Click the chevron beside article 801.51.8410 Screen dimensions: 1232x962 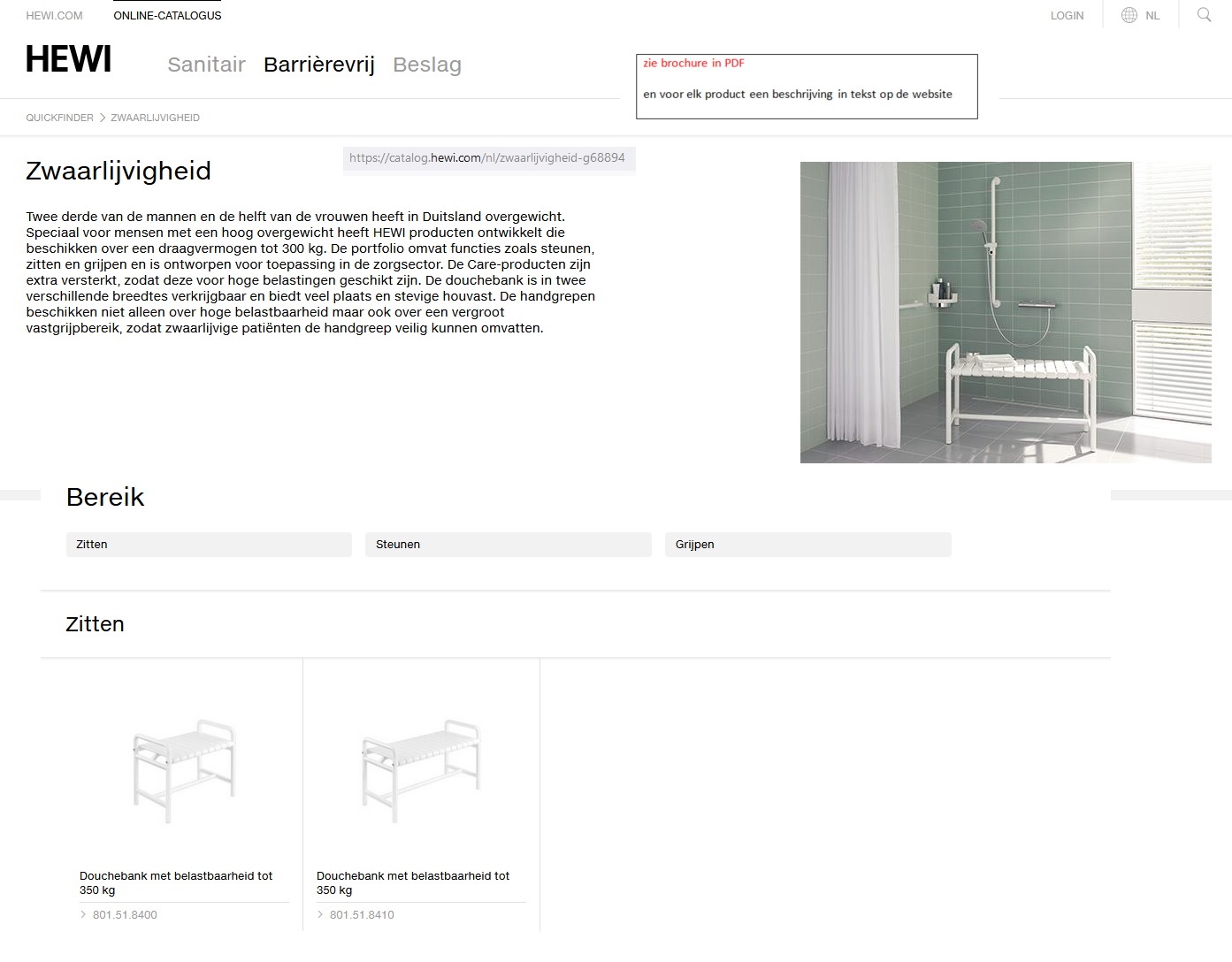tap(321, 915)
